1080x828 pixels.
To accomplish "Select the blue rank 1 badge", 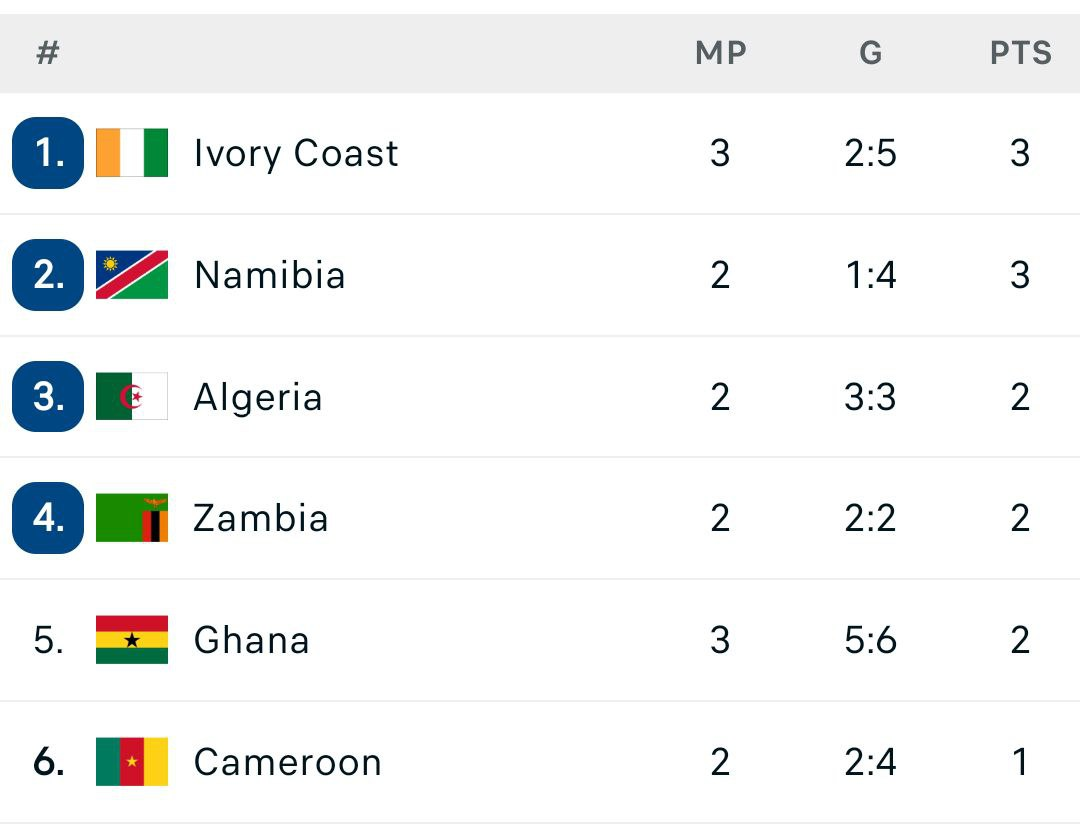I will coord(48,153).
